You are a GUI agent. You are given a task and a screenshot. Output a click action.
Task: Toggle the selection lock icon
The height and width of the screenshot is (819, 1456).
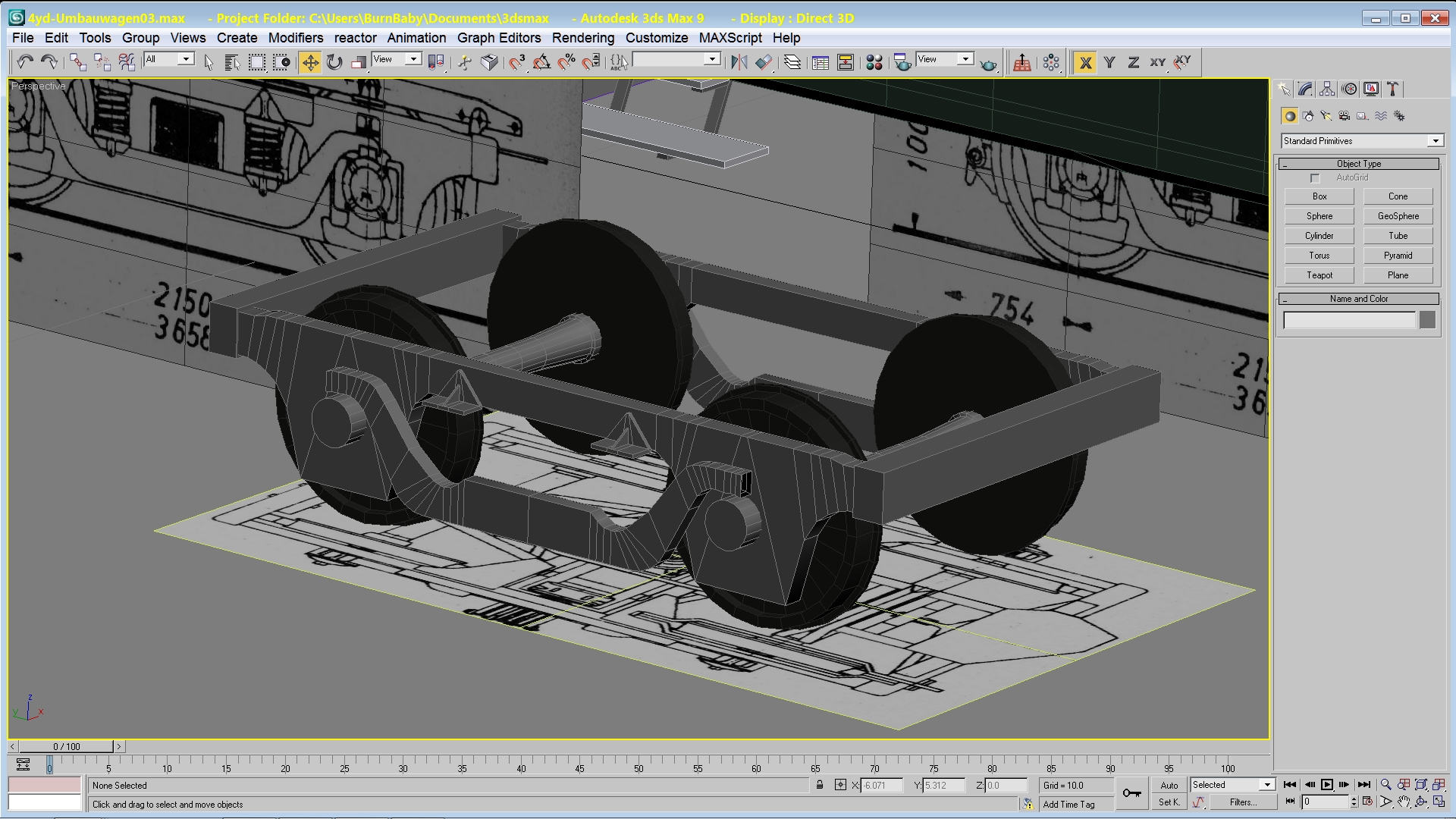click(820, 785)
